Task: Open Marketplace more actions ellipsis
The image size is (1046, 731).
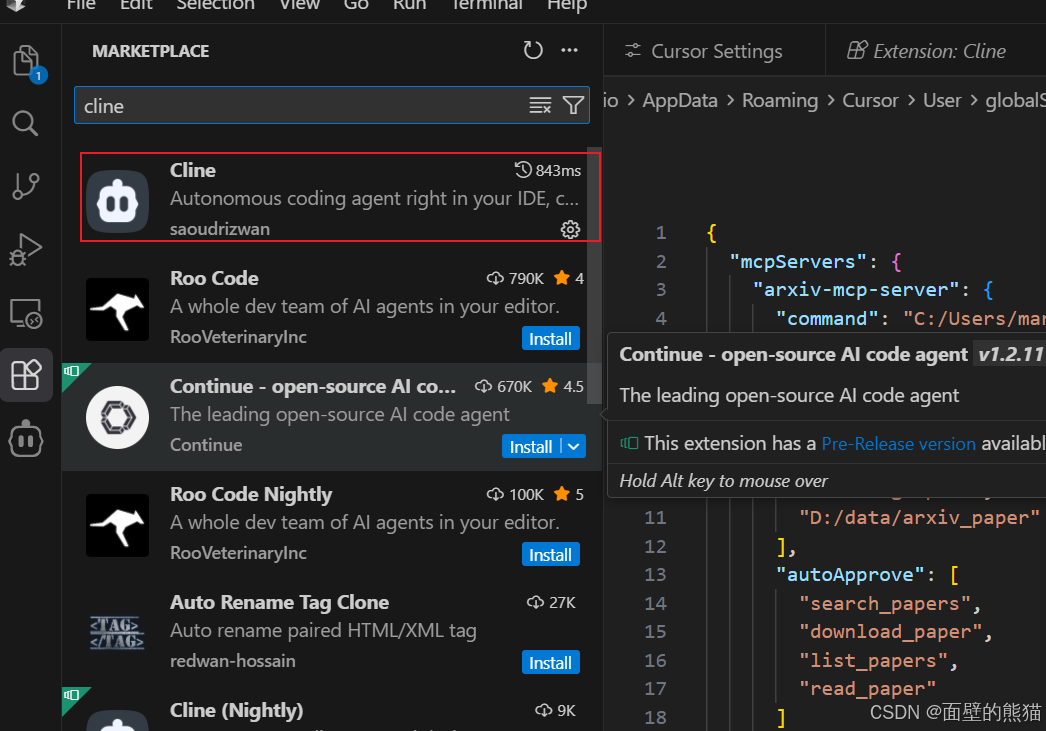Action: [569, 51]
